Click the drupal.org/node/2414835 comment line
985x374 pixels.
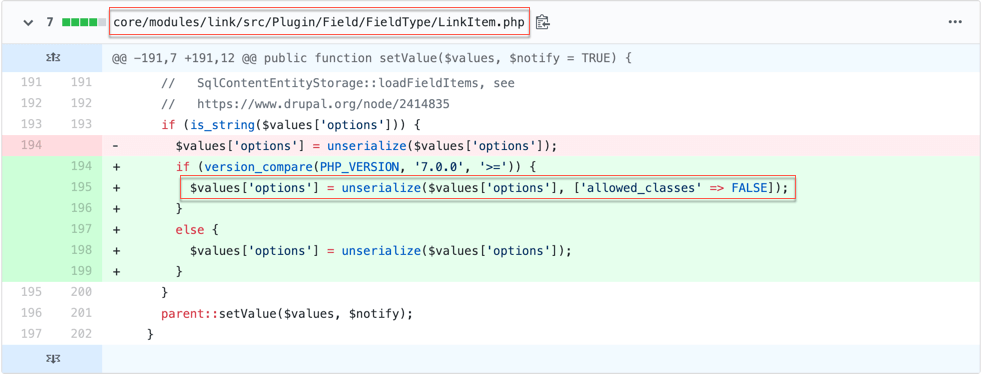click(305, 104)
